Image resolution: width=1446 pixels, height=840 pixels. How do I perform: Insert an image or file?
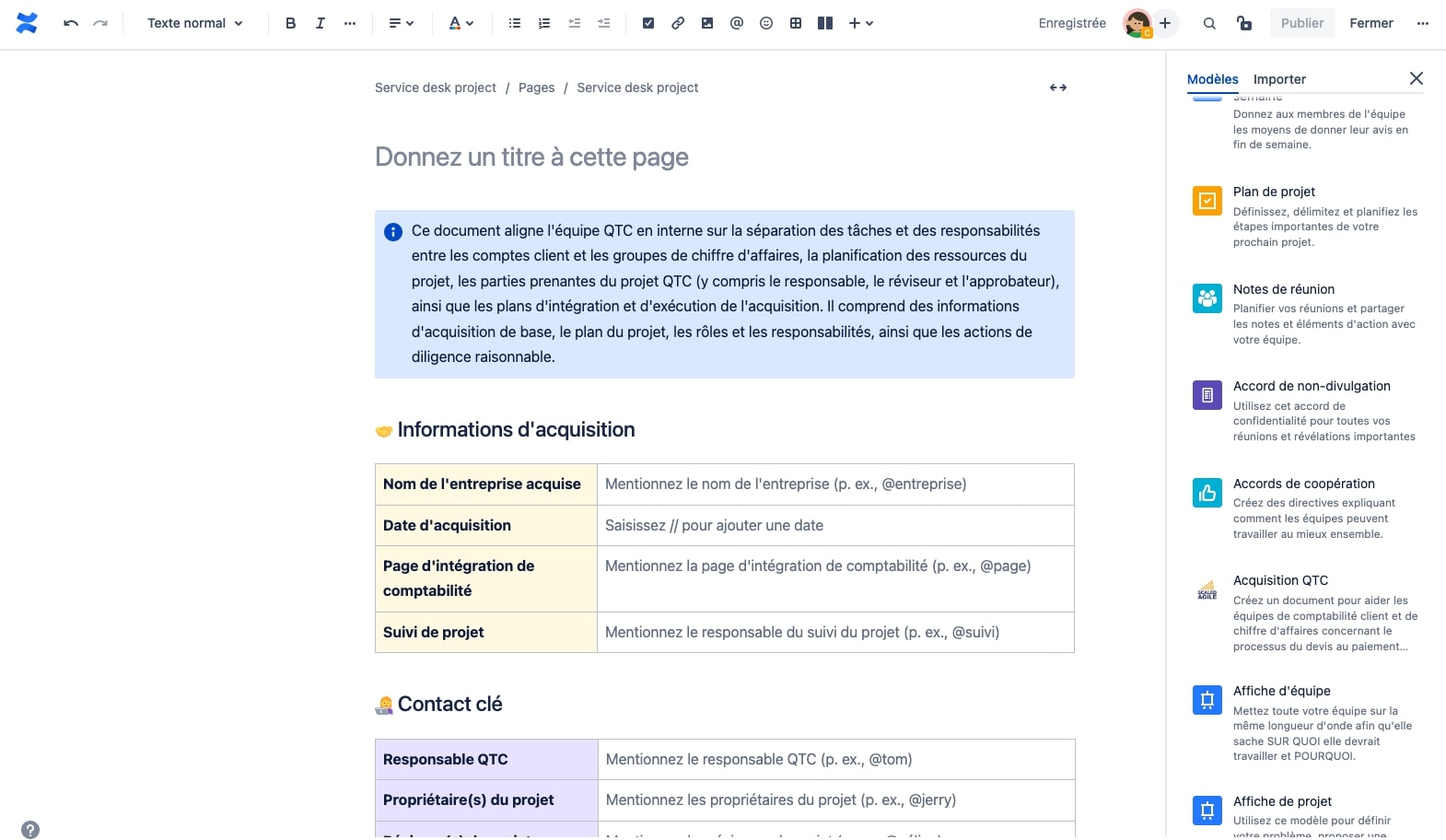(707, 23)
